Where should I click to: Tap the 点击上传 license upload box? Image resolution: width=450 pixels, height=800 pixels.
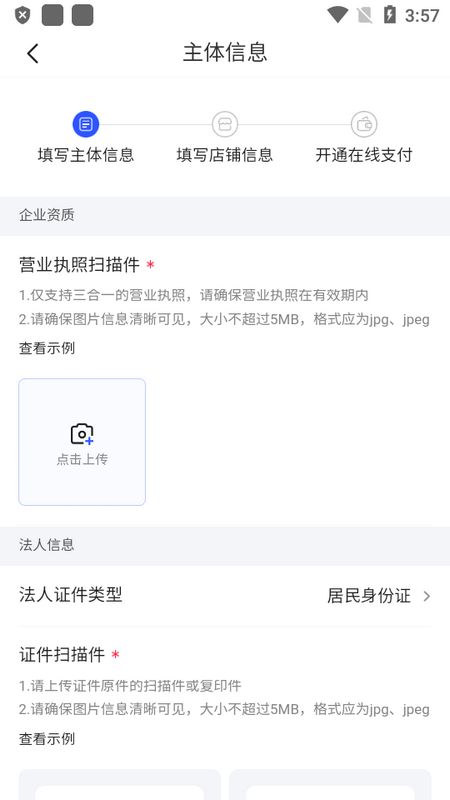click(82, 442)
